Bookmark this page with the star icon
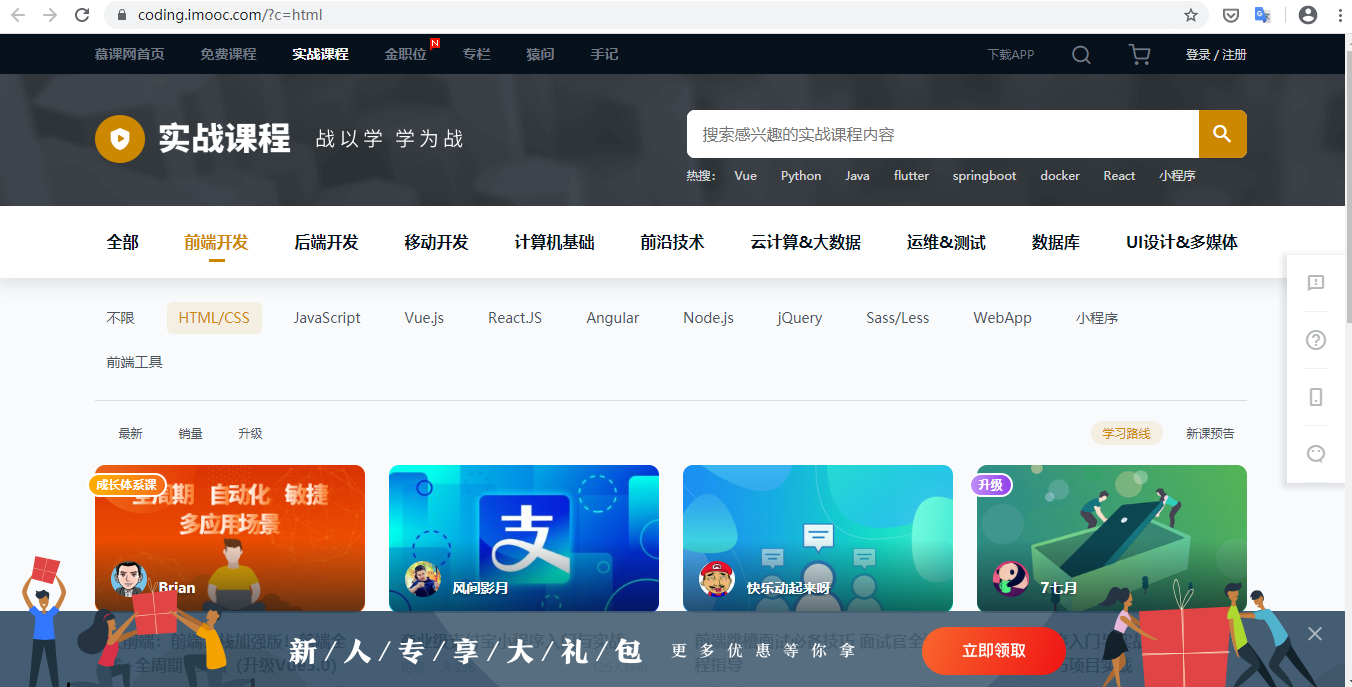Image resolution: width=1352 pixels, height=687 pixels. coord(1191,15)
